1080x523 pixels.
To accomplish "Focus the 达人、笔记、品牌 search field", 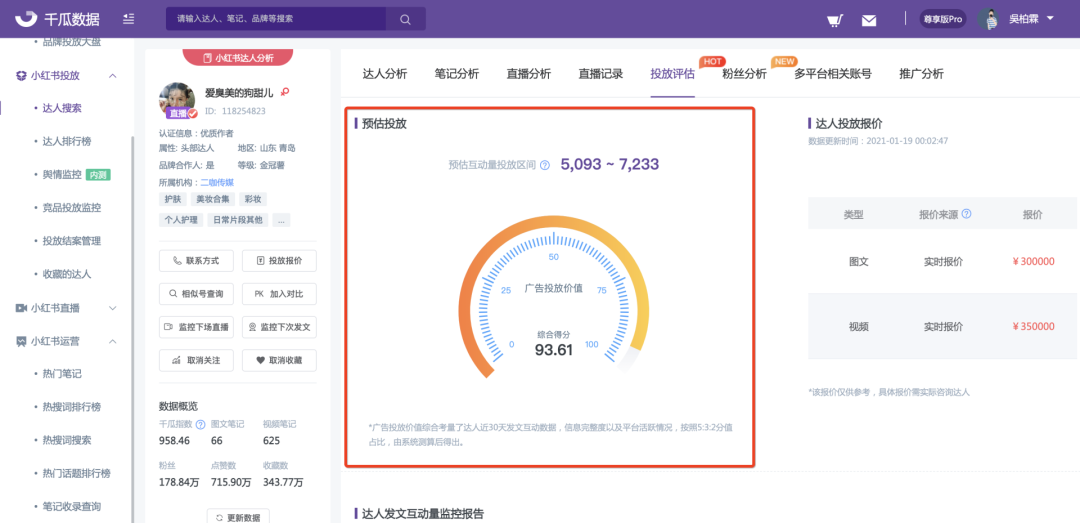I will tap(276, 19).
